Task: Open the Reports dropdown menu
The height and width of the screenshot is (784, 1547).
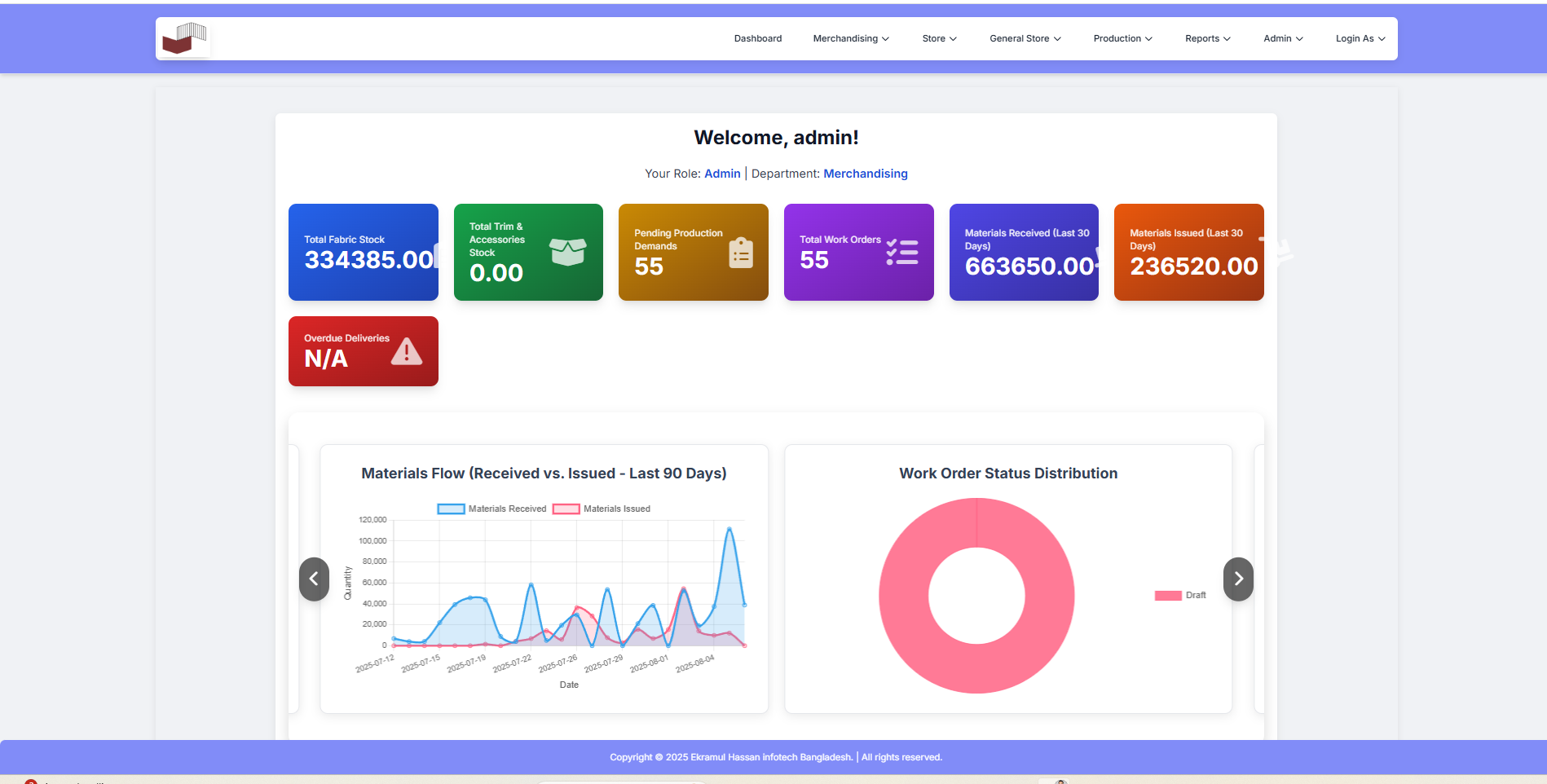Action: pos(1207,38)
